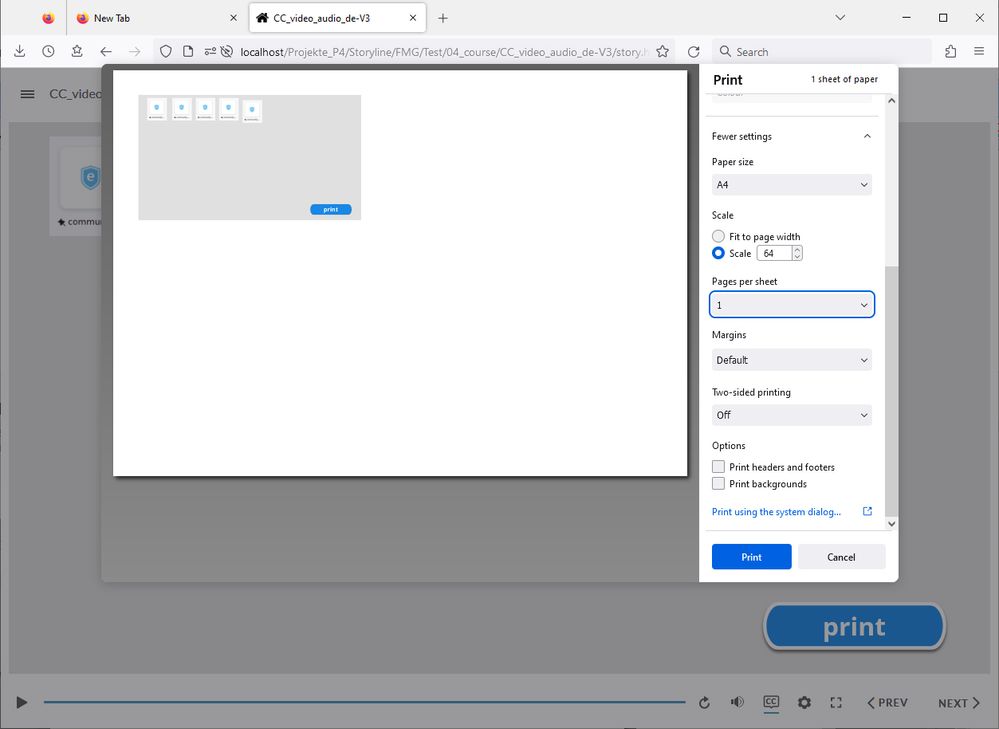Bookmark this page with star icon
Viewport: 999px width, 729px height.
[x=662, y=52]
